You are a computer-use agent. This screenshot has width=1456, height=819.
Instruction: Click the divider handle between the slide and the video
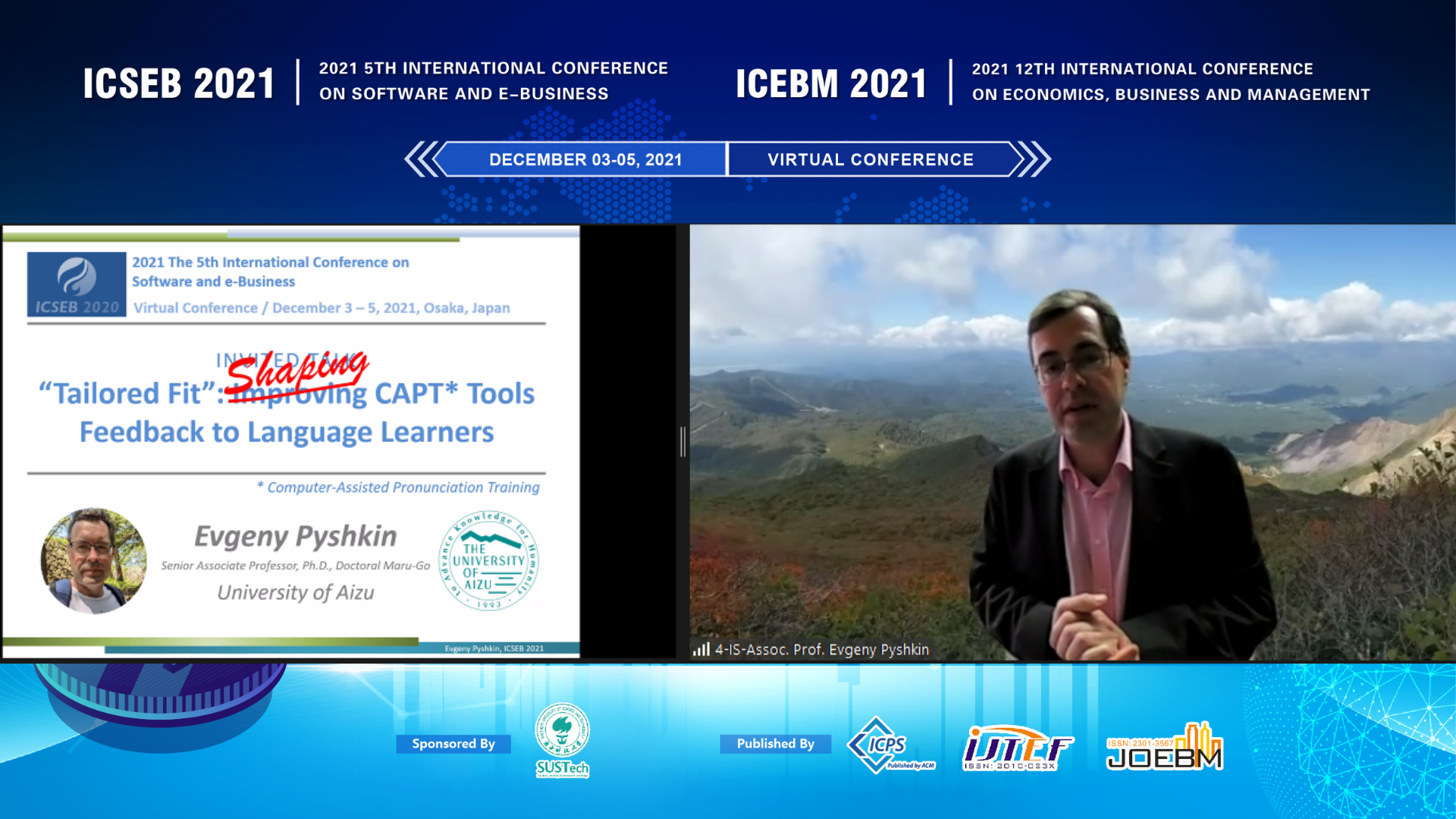(x=682, y=441)
